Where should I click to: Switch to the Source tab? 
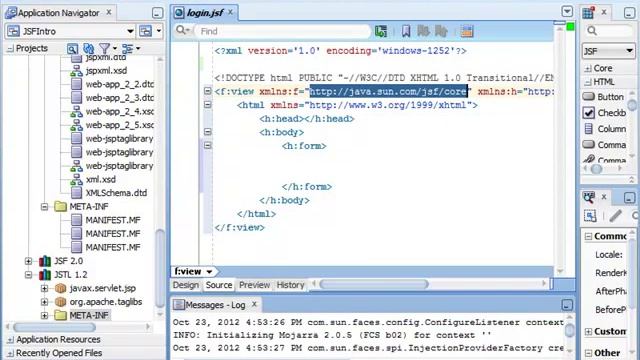click(x=219, y=285)
